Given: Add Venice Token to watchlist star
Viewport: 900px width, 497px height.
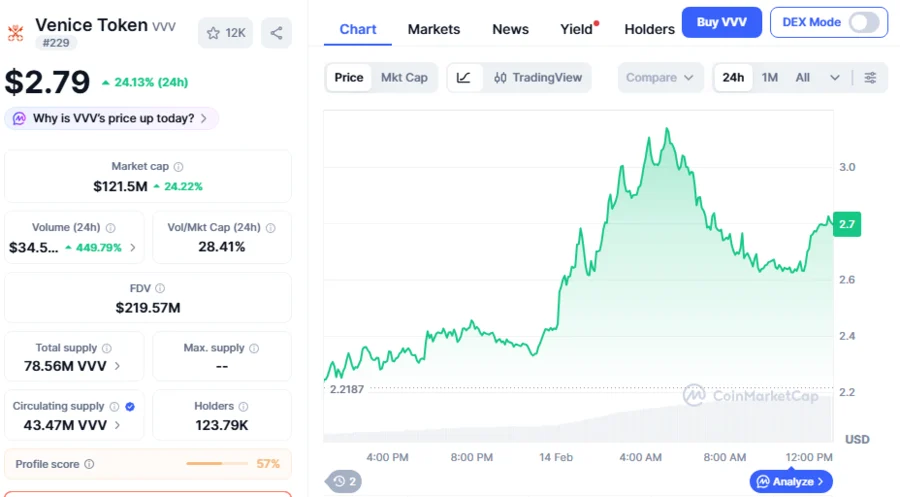Looking at the screenshot, I should click(225, 33).
